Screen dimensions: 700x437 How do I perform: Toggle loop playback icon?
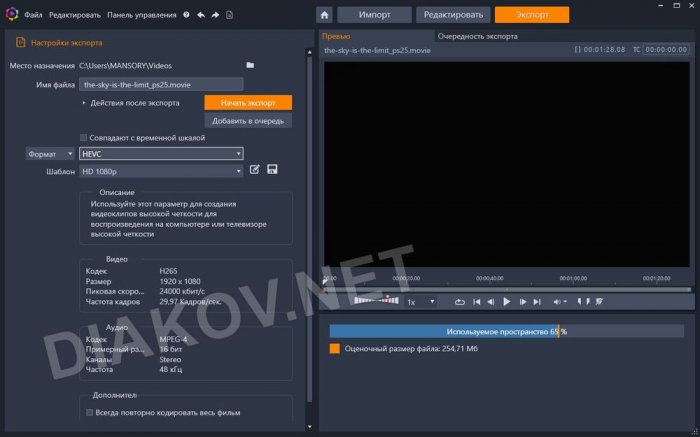459,302
